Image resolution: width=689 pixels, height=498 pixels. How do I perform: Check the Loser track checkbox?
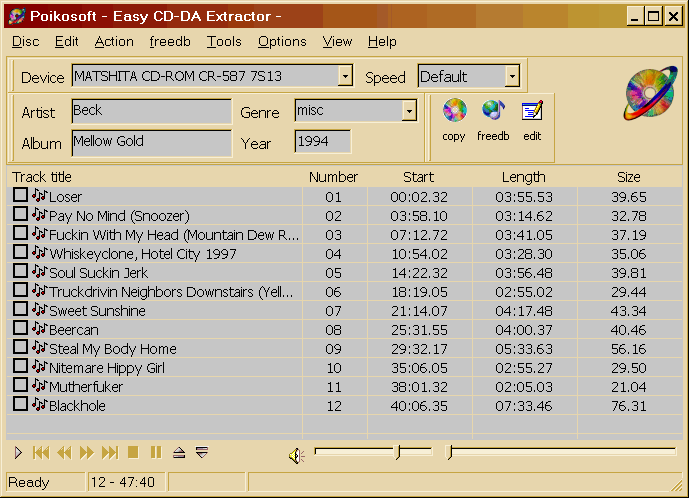20,195
